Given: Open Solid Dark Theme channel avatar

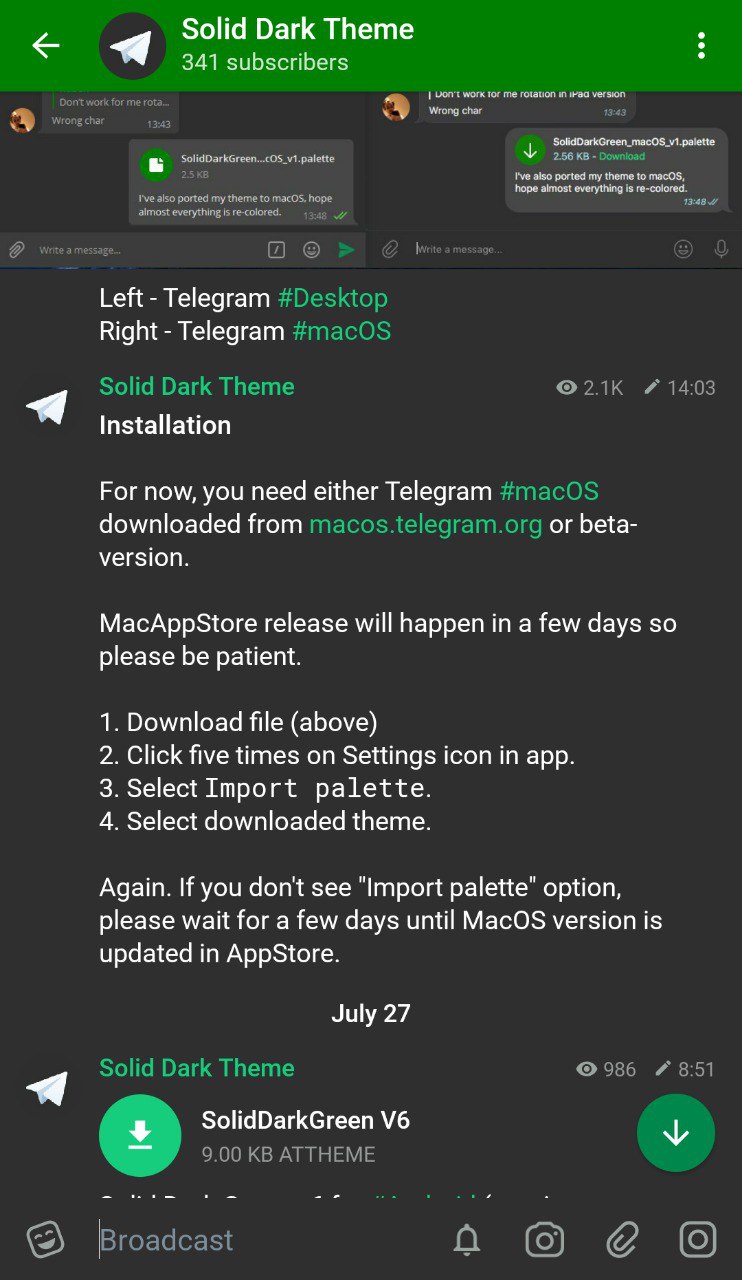Looking at the screenshot, I should pyautogui.click(x=132, y=46).
